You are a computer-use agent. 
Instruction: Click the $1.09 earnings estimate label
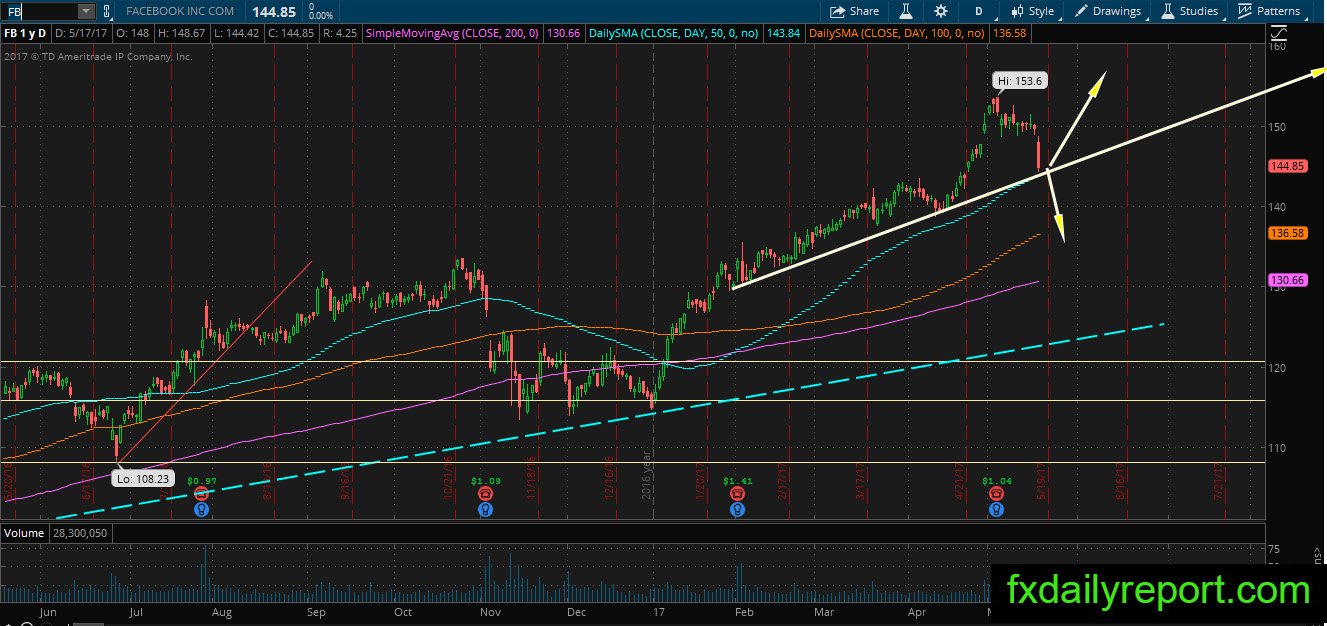tap(485, 481)
